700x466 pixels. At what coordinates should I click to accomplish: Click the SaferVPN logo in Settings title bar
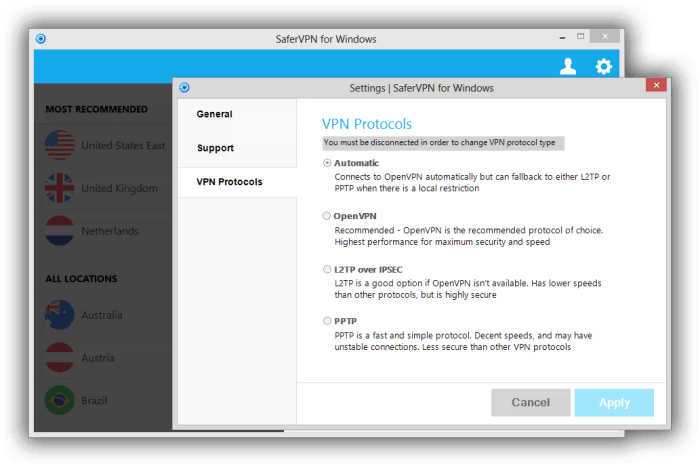point(184,87)
